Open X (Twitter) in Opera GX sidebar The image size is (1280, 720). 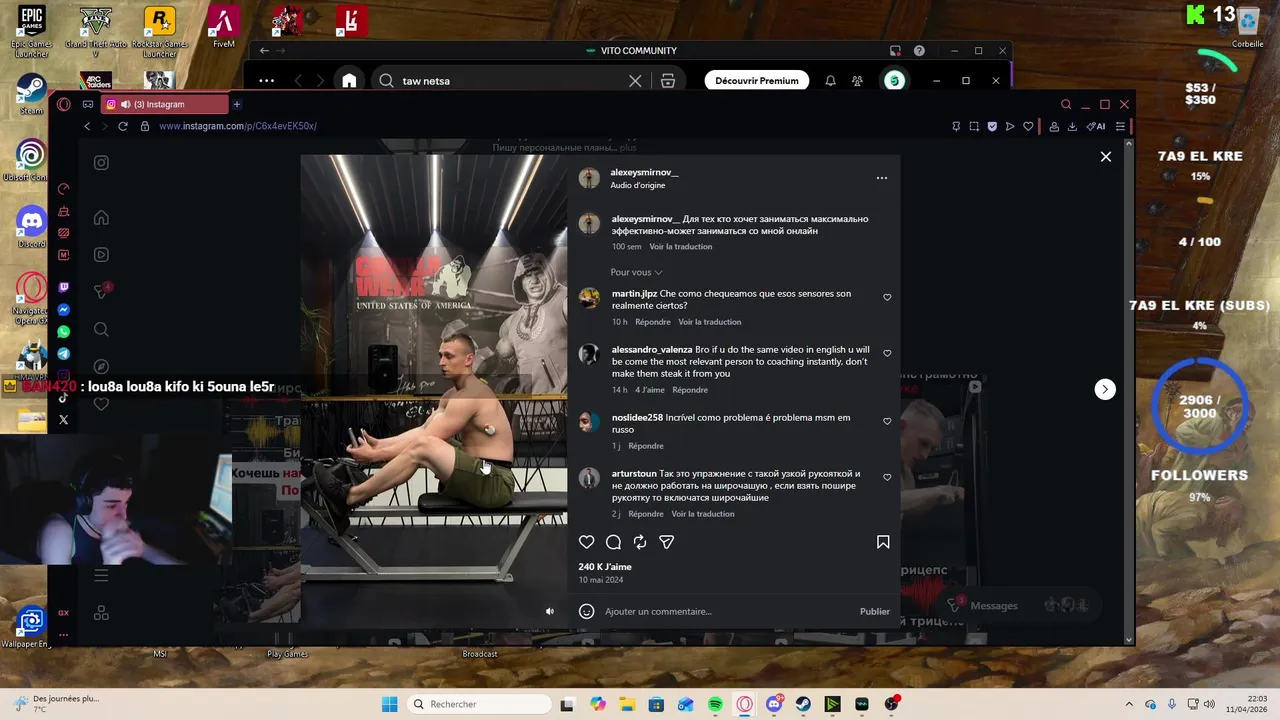click(x=64, y=420)
